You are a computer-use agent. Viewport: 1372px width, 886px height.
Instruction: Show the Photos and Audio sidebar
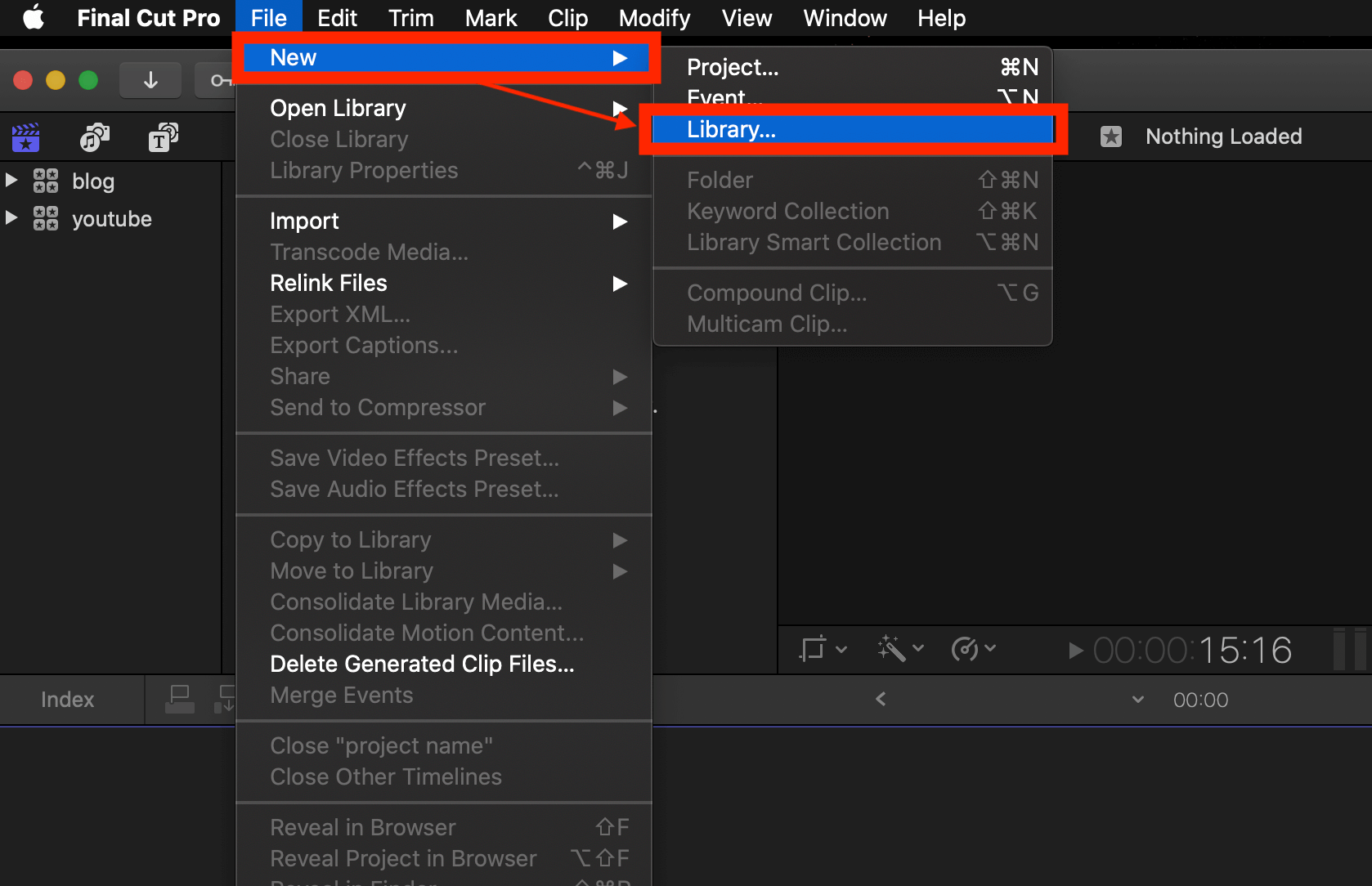95,137
